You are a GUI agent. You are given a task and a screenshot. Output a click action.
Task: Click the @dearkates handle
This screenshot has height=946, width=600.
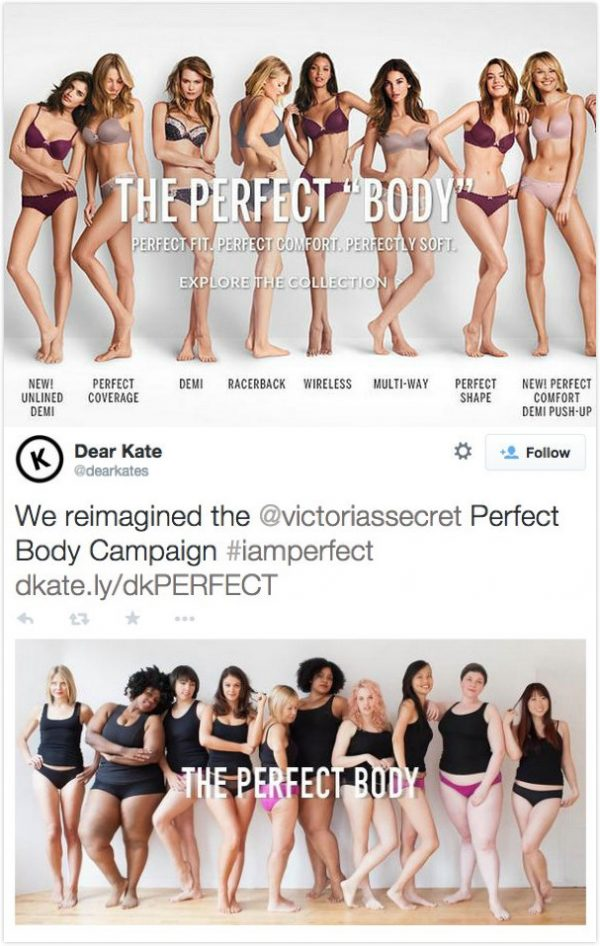click(111, 471)
